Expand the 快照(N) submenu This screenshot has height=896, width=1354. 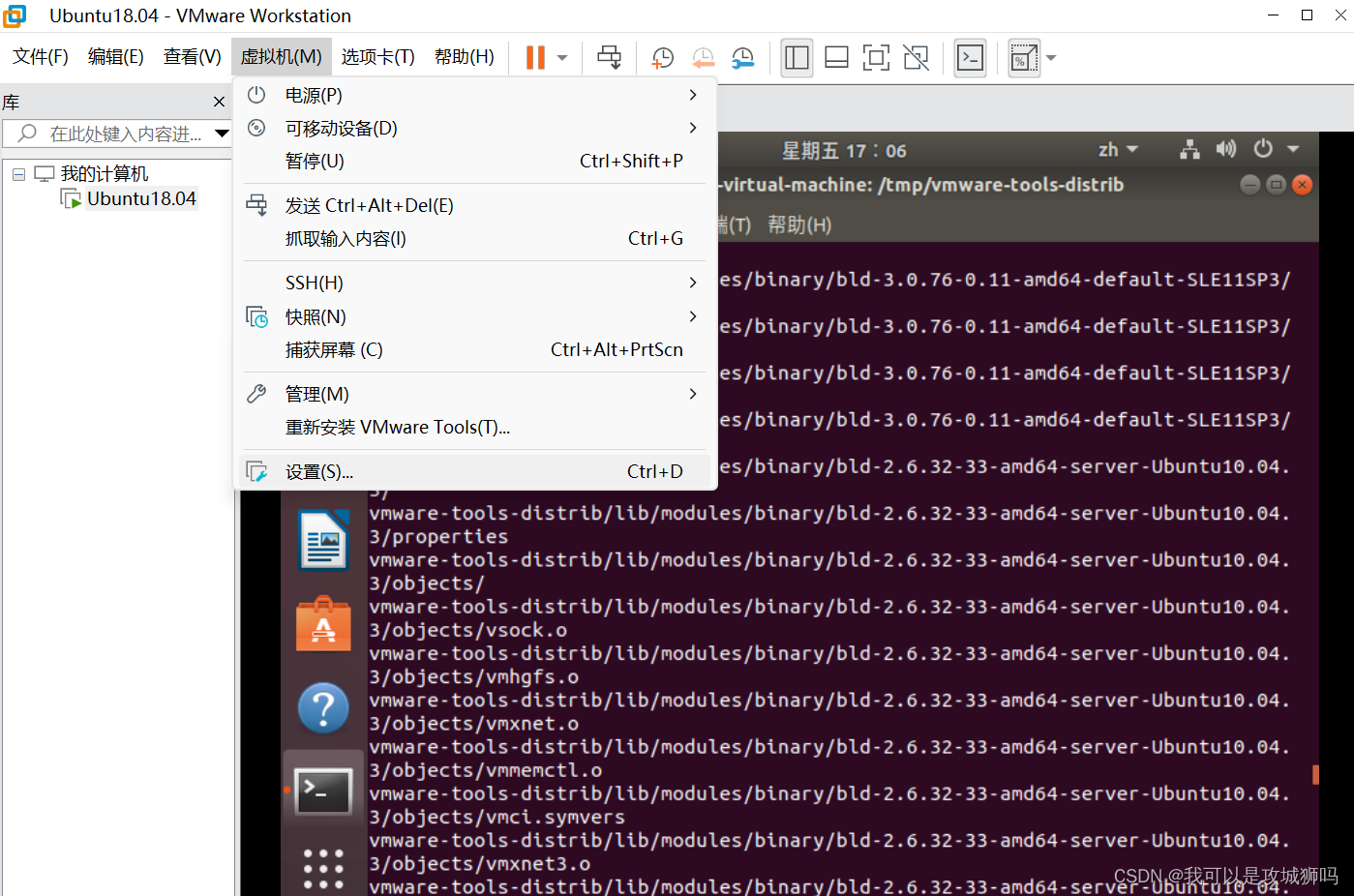pyautogui.click(x=474, y=316)
